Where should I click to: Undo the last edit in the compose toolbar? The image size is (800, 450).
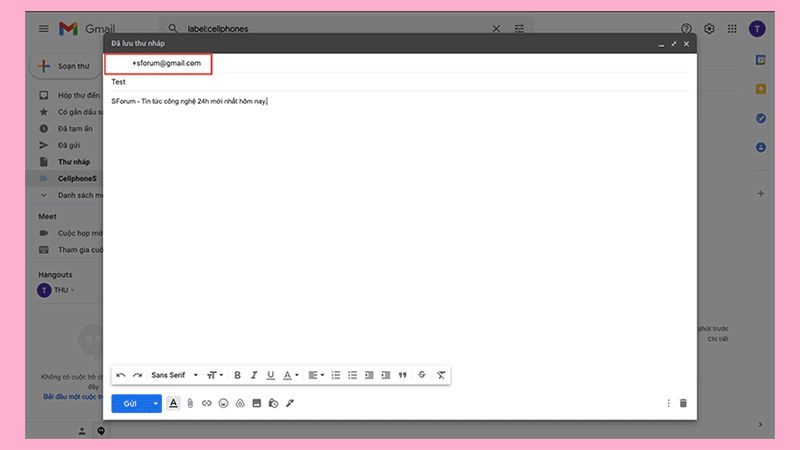(121, 375)
